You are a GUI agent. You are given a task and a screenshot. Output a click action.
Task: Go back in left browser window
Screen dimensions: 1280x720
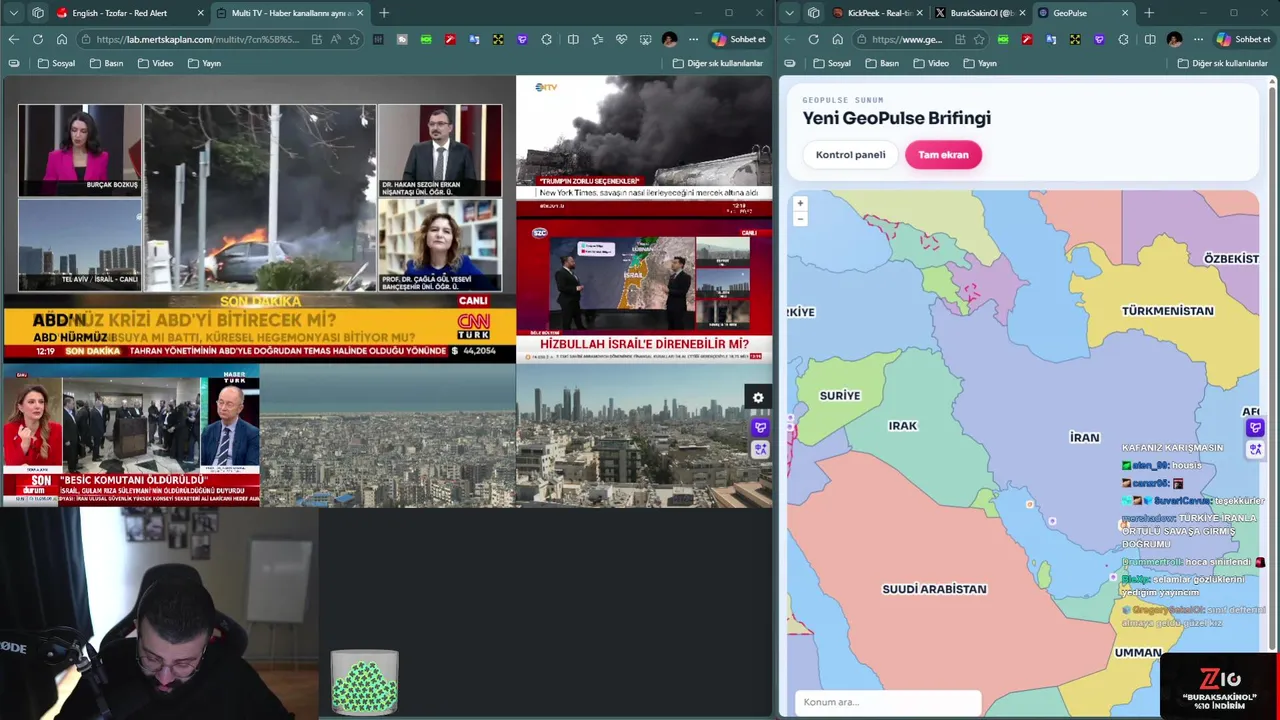[x=14, y=39]
